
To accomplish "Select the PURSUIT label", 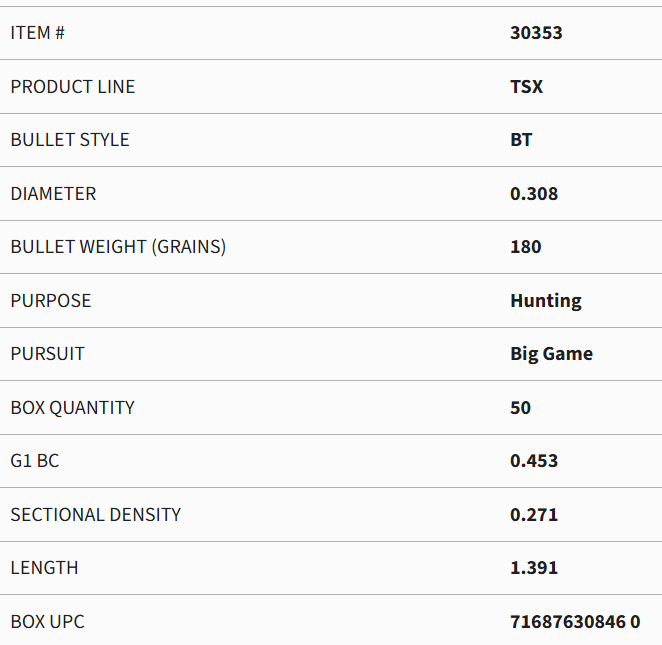I will pos(47,354).
